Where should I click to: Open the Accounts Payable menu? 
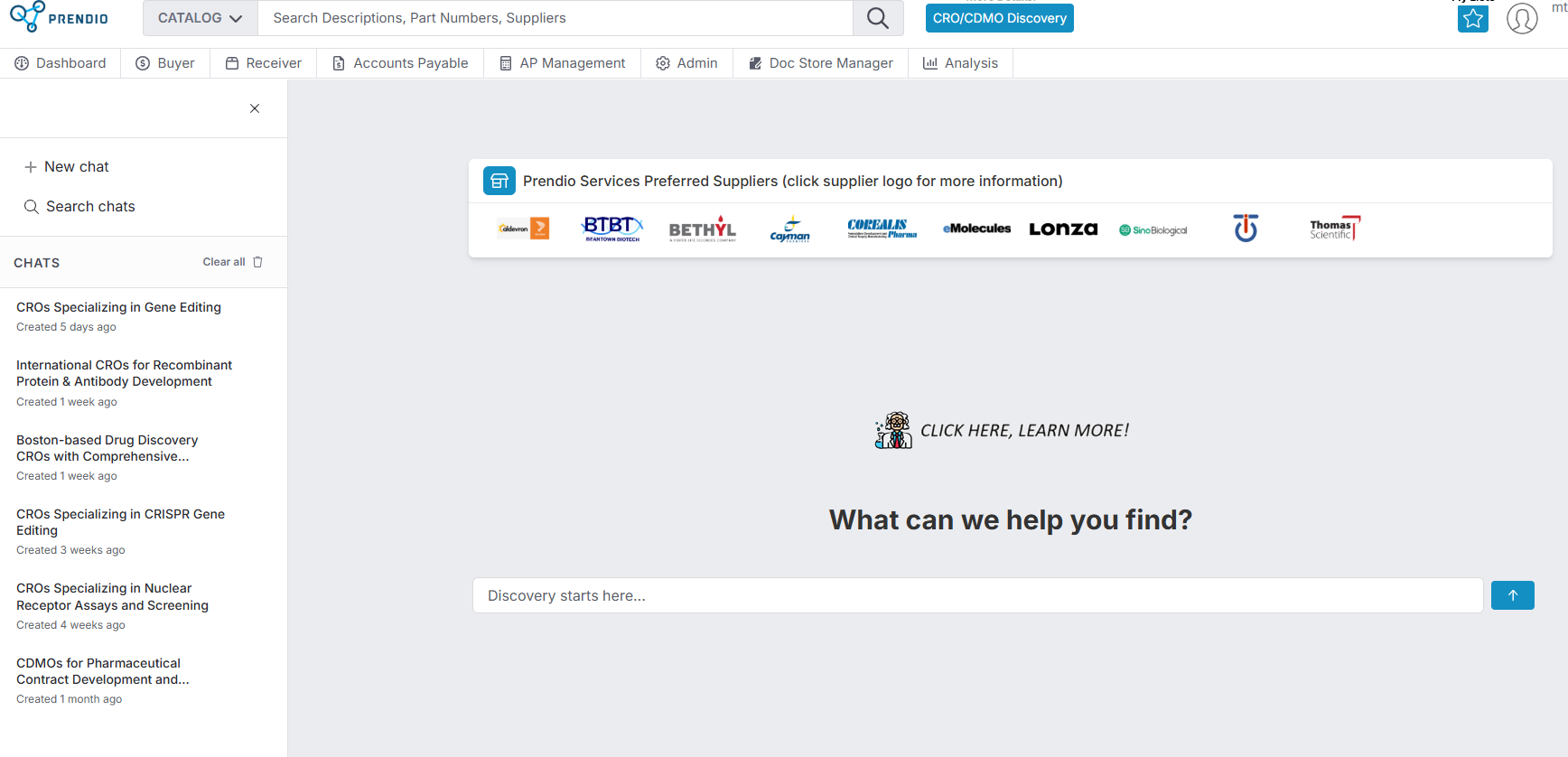[x=400, y=63]
